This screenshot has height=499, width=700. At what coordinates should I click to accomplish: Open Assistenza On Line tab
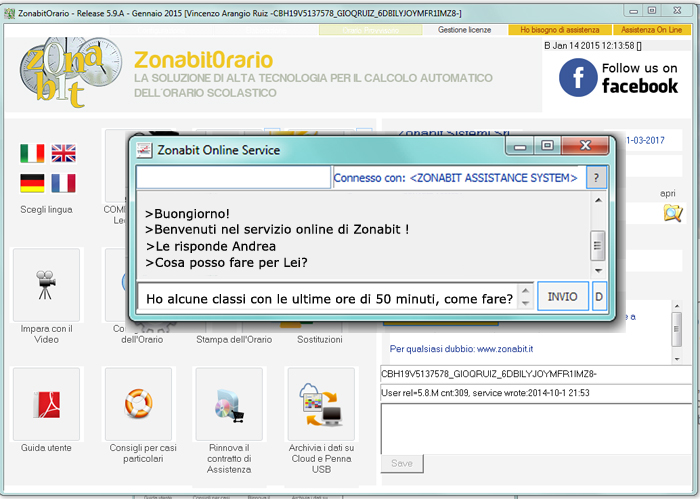point(651,30)
